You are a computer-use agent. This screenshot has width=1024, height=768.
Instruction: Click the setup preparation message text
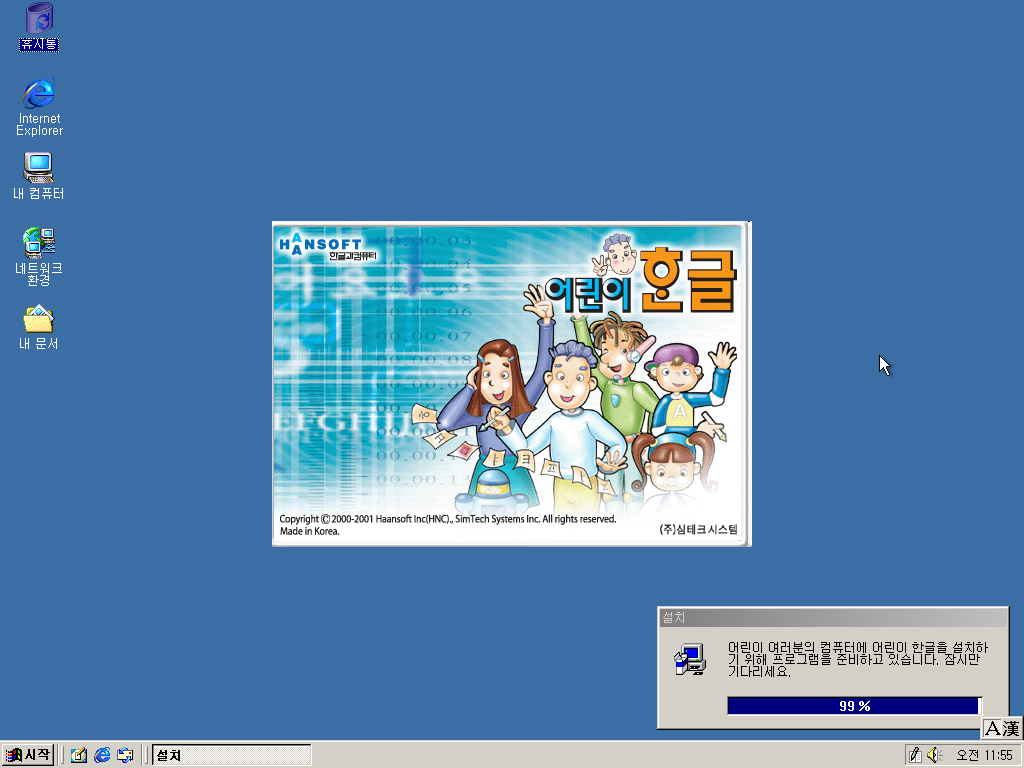coord(857,659)
